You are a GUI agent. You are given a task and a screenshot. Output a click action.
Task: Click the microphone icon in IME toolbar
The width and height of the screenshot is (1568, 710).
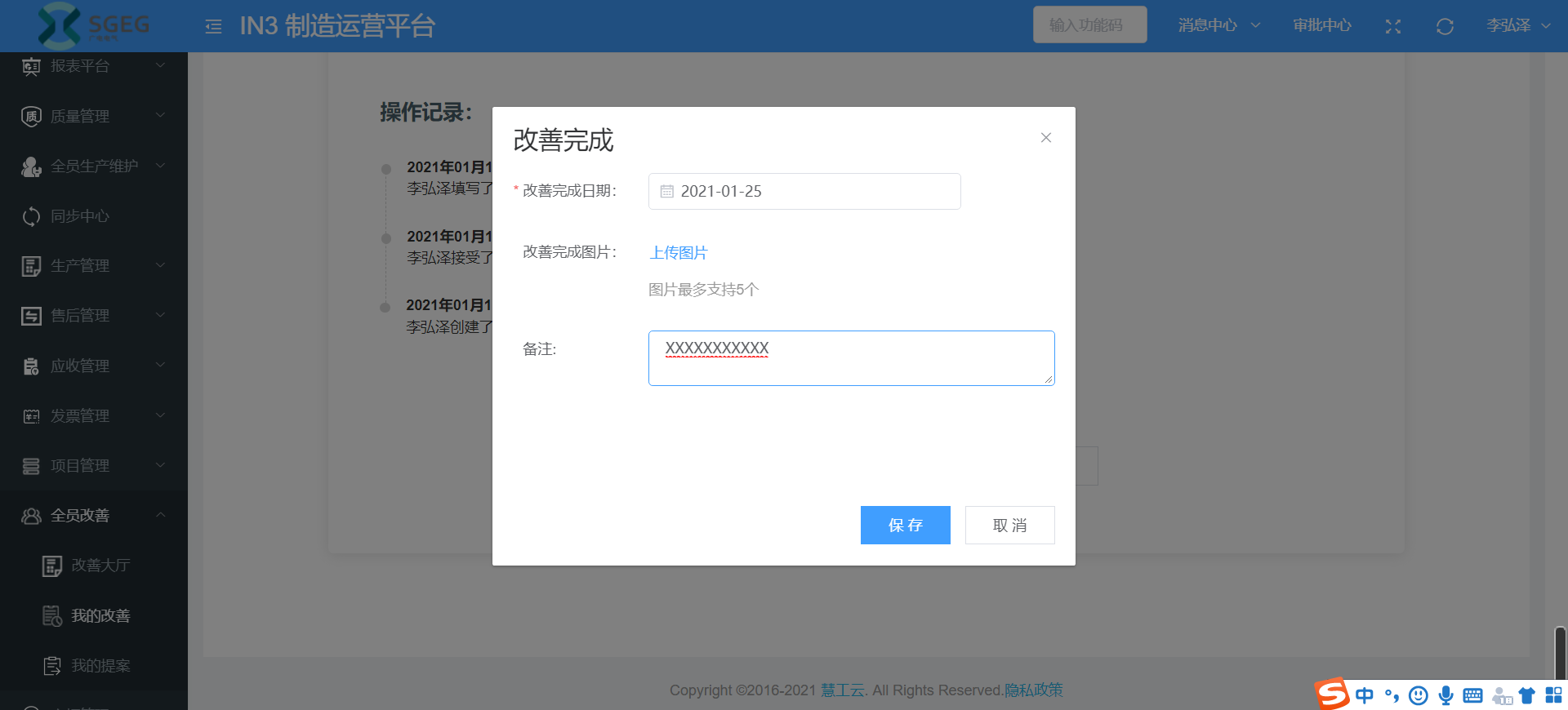(1445, 695)
